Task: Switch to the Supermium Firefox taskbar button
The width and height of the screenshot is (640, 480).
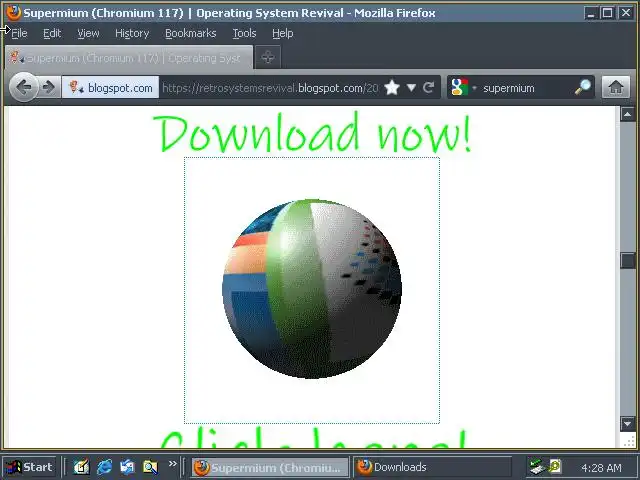Action: pos(270,467)
